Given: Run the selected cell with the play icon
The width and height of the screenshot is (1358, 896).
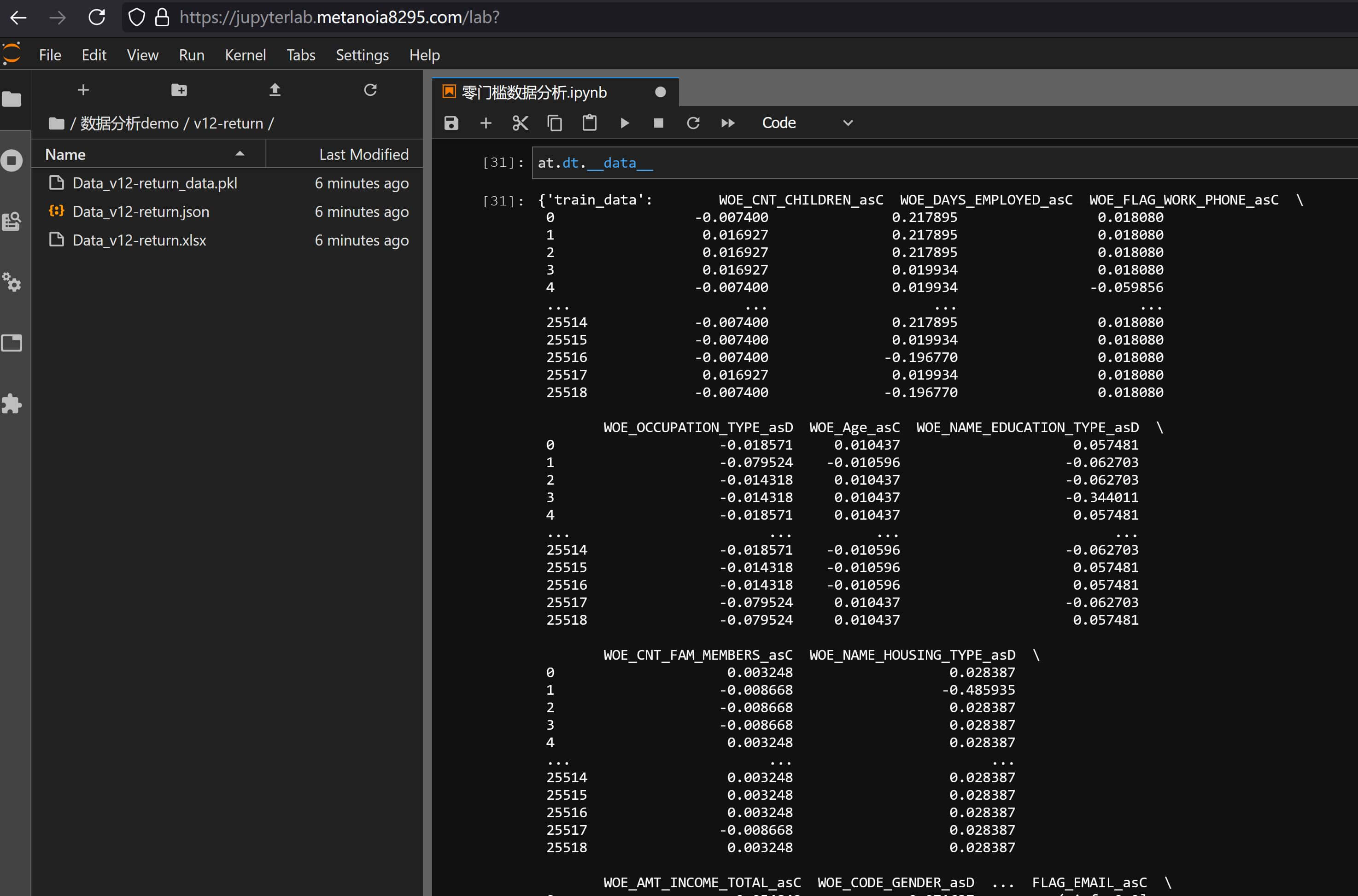Looking at the screenshot, I should [625, 123].
